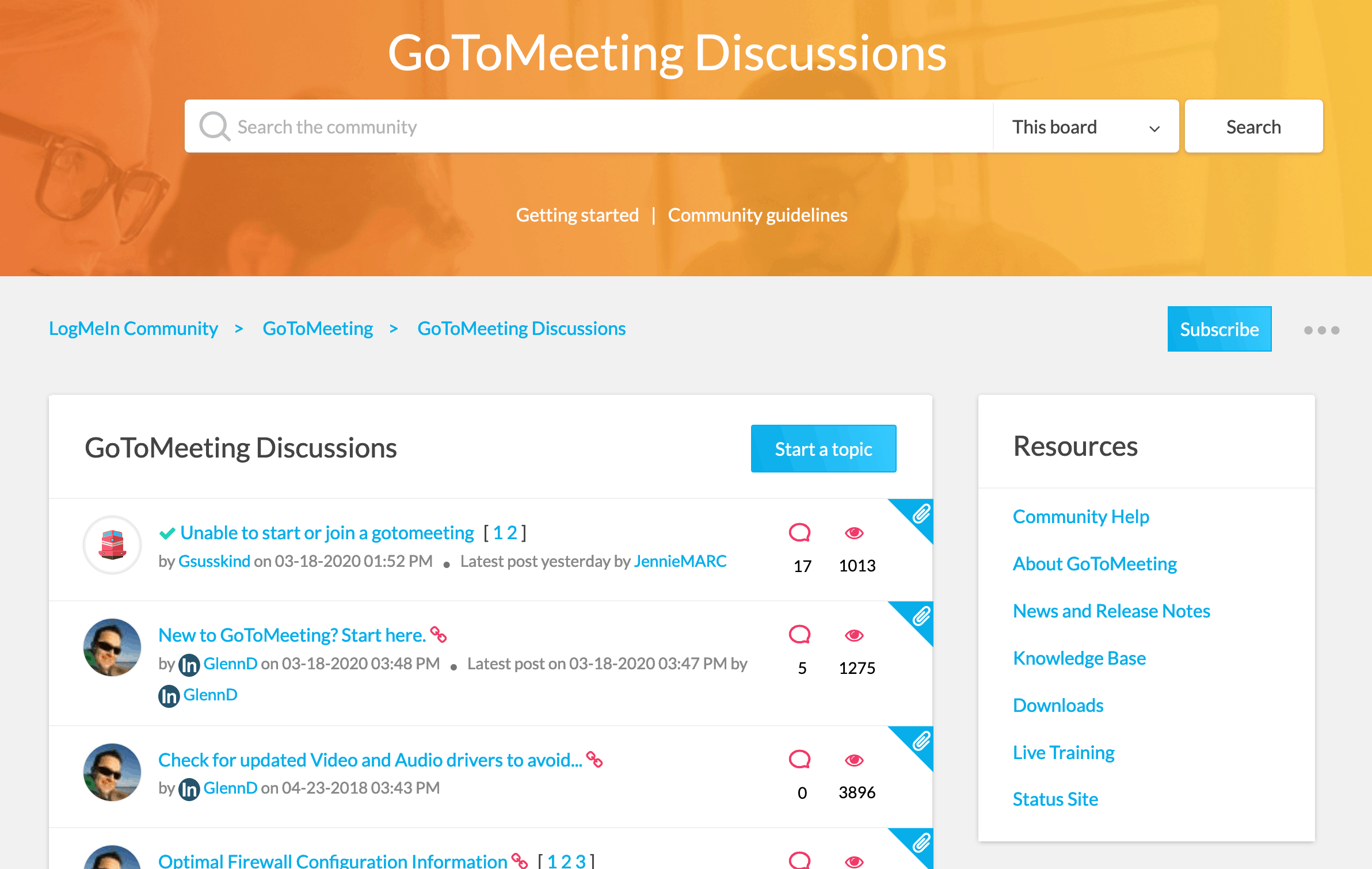Click paperclip attachment icon on first topic
1372x869 pixels.
click(921, 514)
